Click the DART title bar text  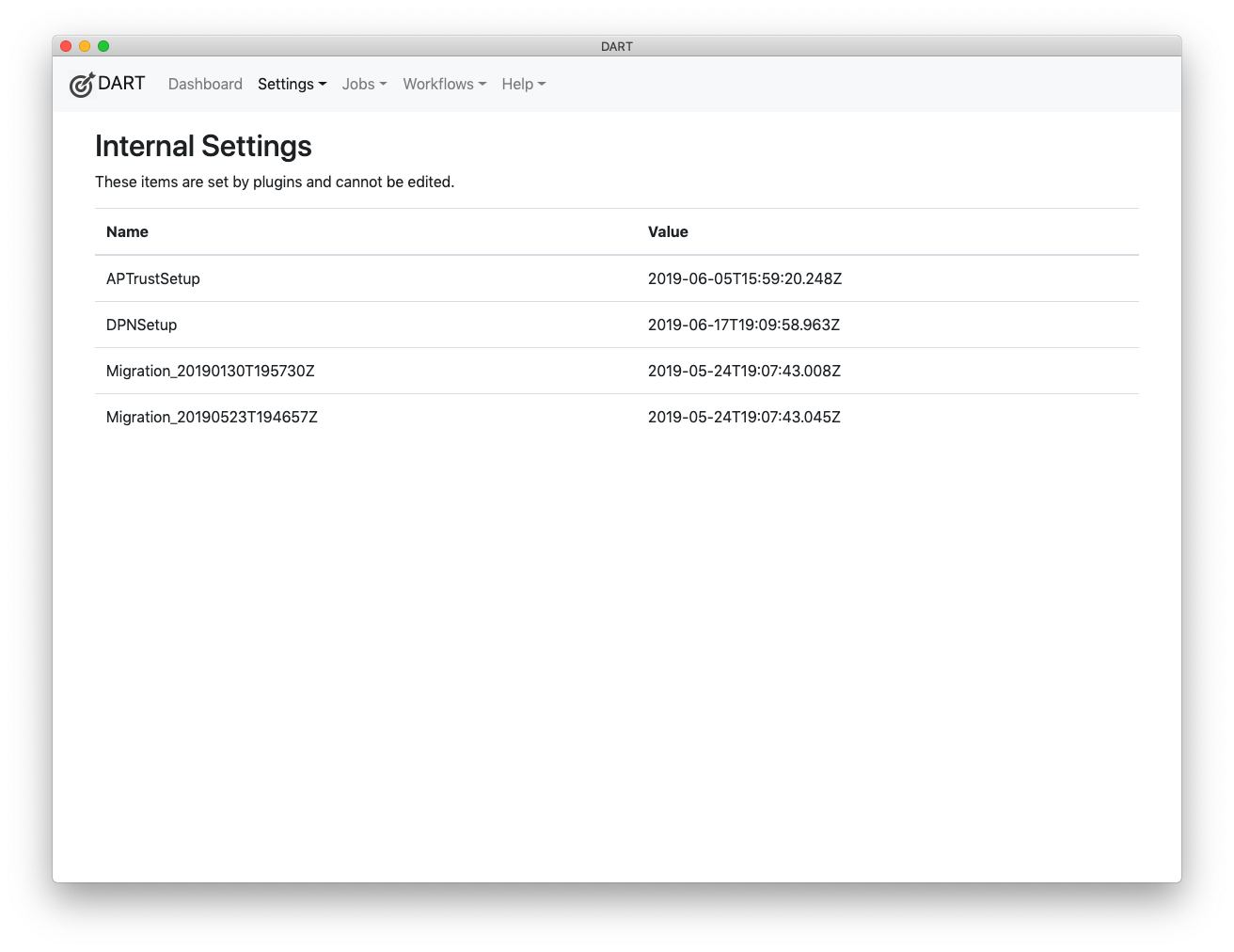click(x=617, y=45)
